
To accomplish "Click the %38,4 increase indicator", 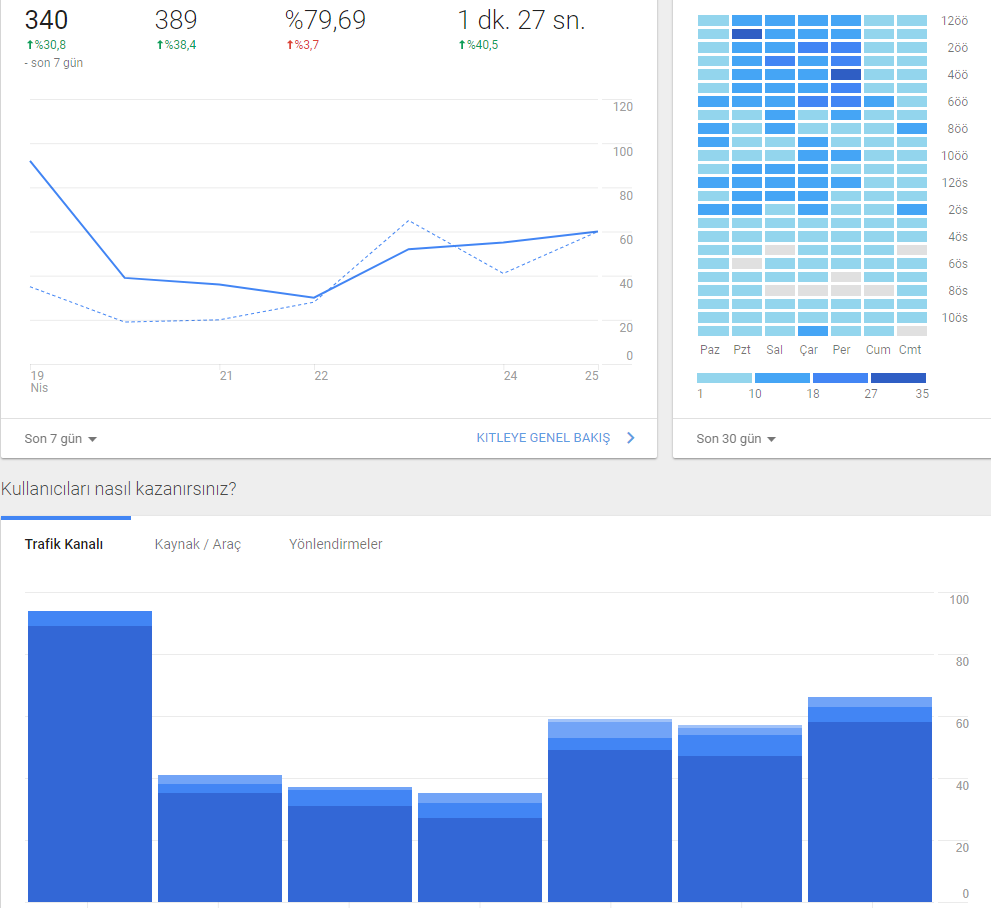I will pyautogui.click(x=176, y=45).
